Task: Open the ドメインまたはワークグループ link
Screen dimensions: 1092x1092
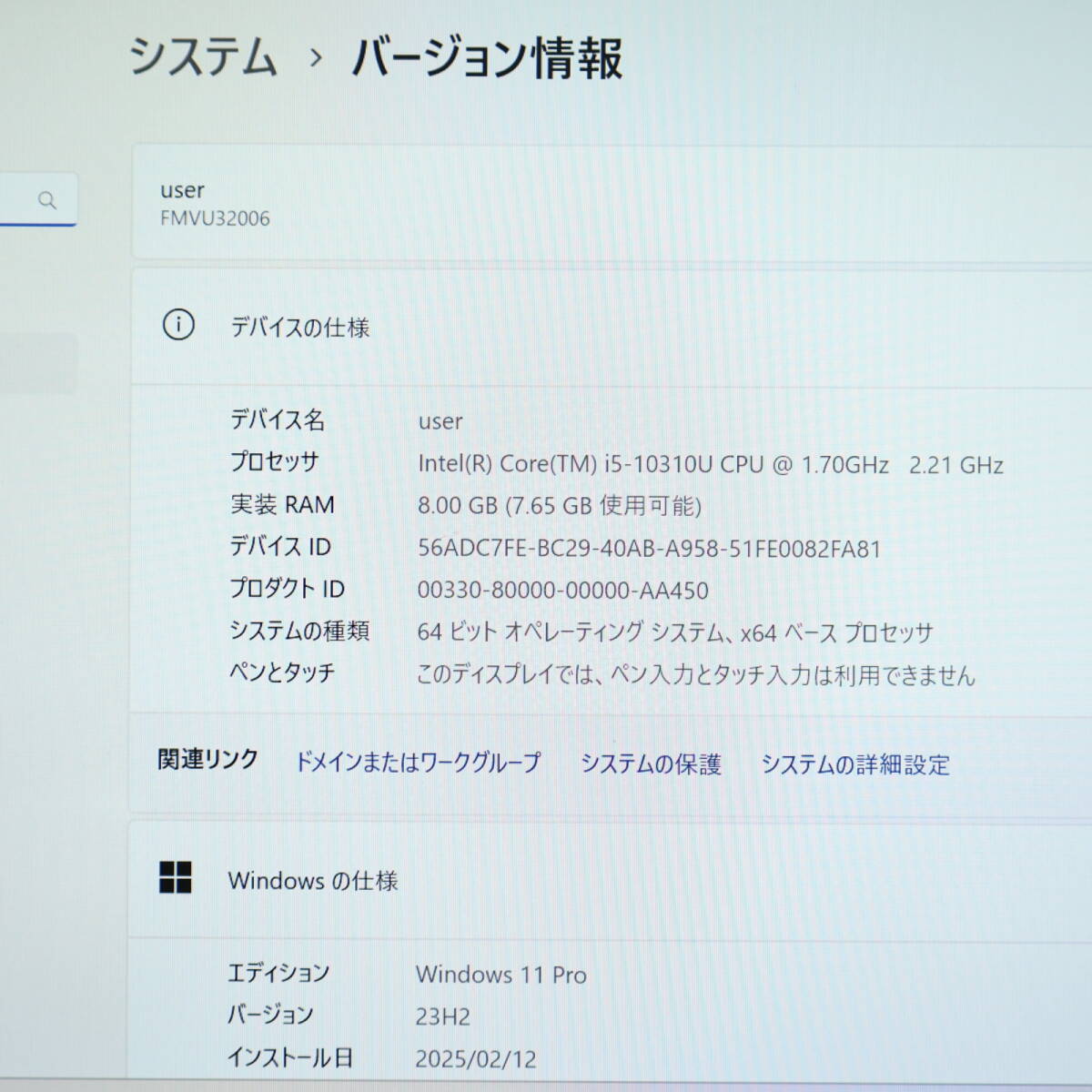Action: (418, 763)
